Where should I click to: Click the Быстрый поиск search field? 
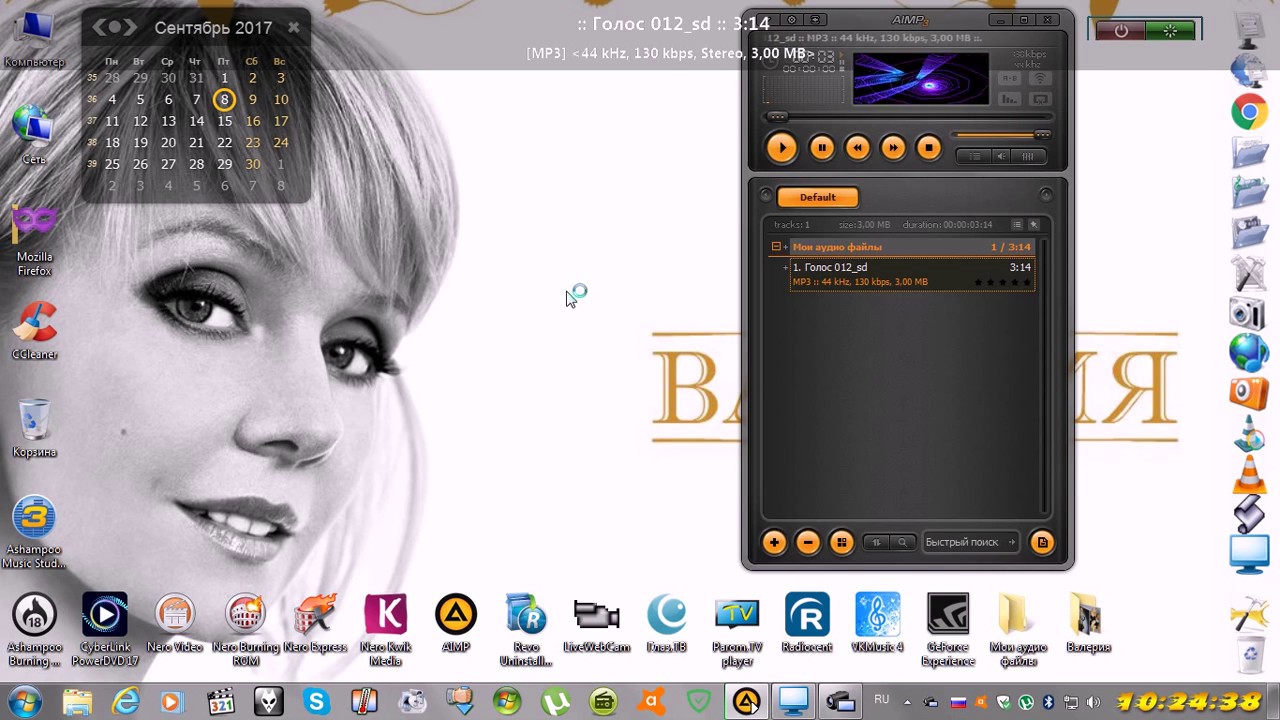(969, 542)
